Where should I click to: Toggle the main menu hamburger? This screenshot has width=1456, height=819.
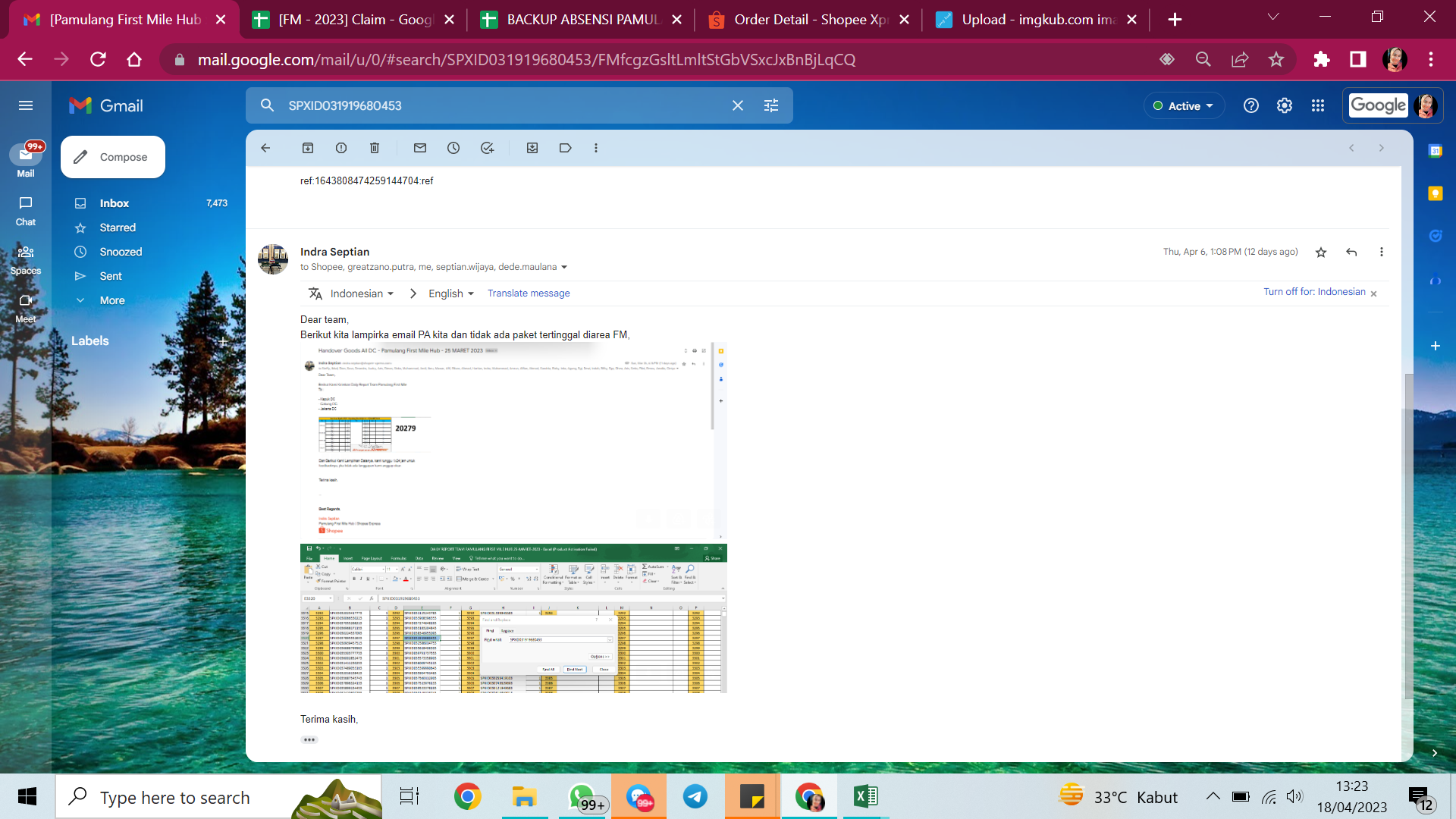coord(26,105)
